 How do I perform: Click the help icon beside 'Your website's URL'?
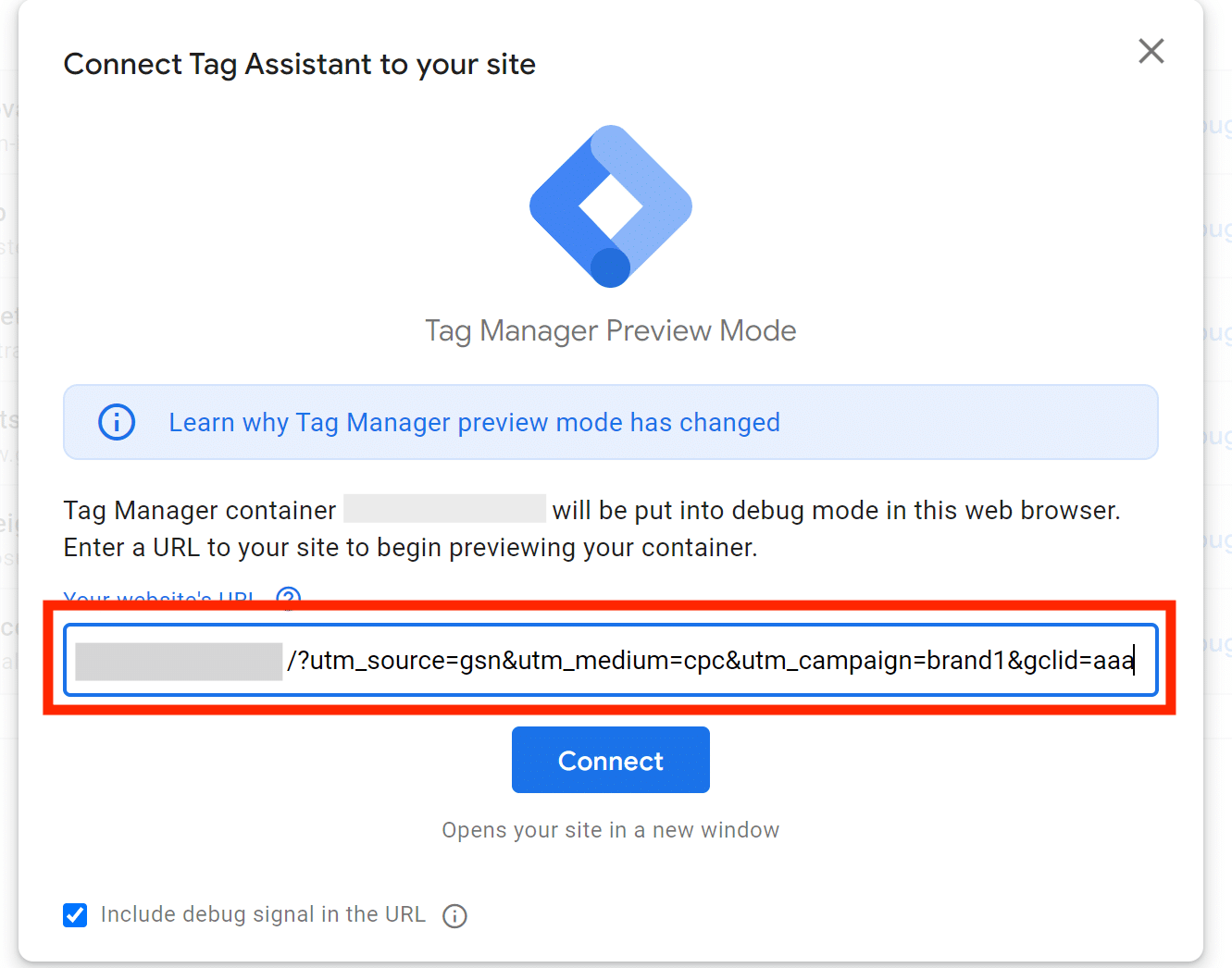[x=289, y=597]
